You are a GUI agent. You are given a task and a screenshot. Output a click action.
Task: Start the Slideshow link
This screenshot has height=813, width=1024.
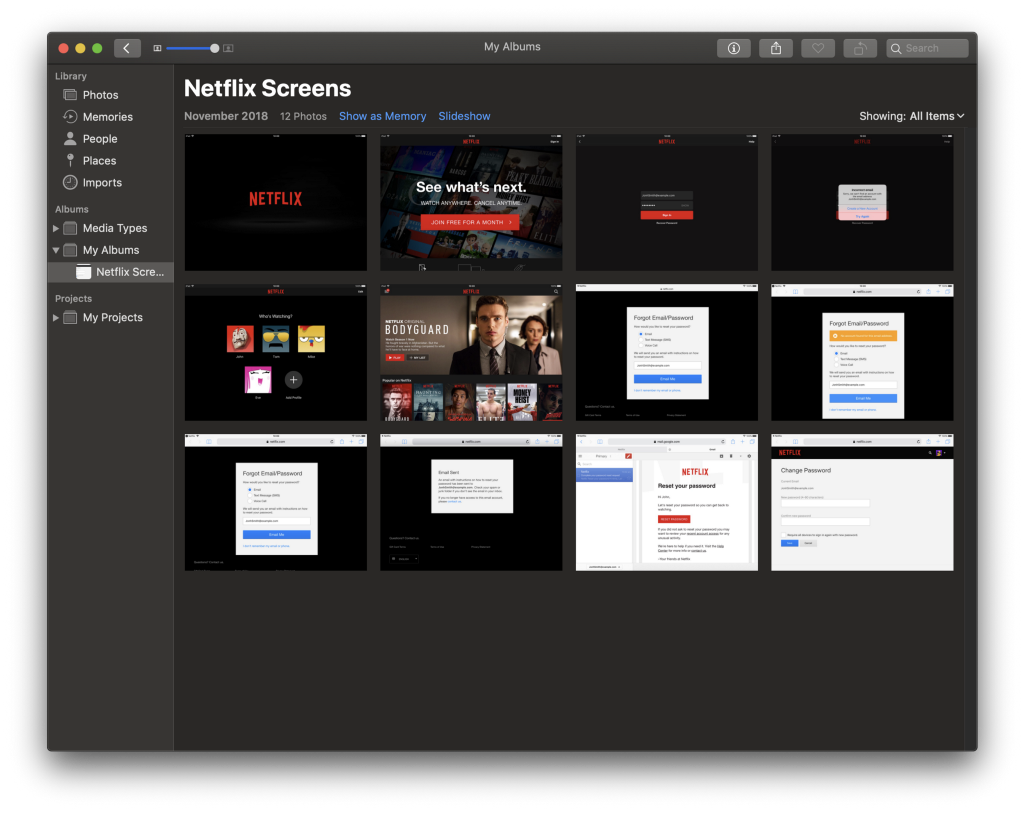pos(464,116)
